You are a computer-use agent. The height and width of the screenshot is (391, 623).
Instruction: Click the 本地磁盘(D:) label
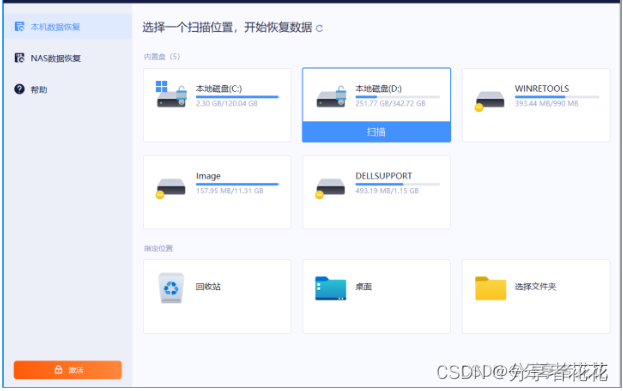[378, 89]
